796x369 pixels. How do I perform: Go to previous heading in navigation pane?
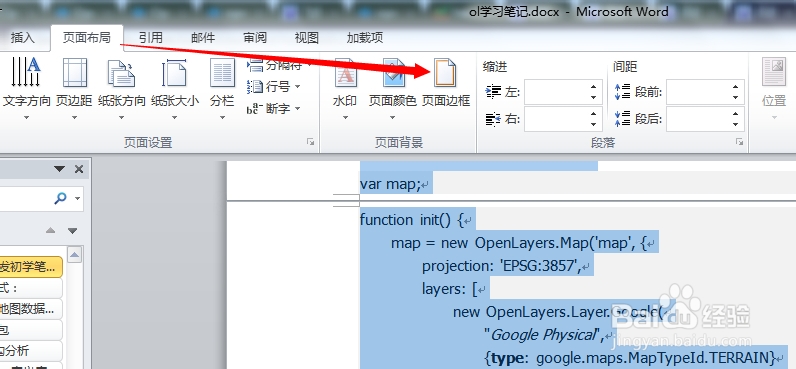(50, 230)
